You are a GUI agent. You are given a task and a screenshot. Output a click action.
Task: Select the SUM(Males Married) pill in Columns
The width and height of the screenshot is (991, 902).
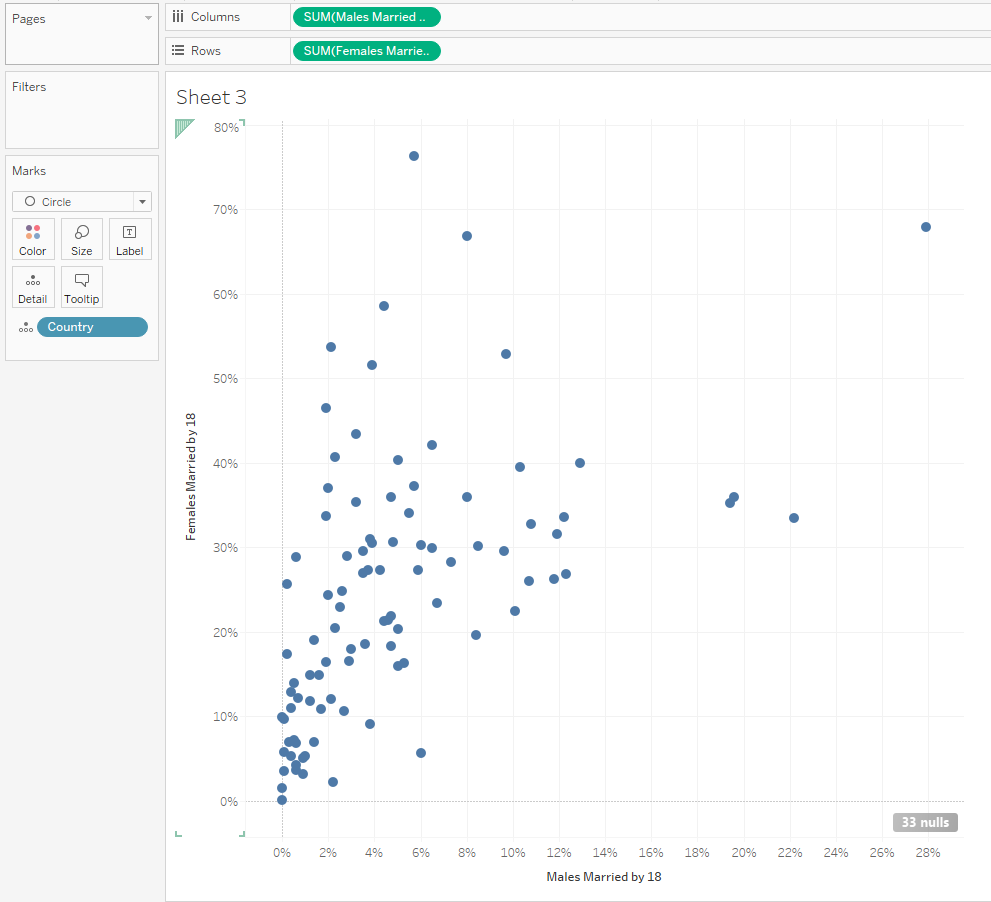367,17
